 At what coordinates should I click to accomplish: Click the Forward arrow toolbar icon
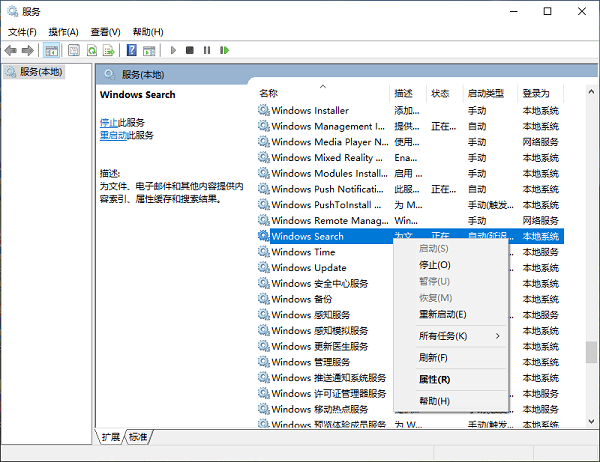tap(28, 50)
